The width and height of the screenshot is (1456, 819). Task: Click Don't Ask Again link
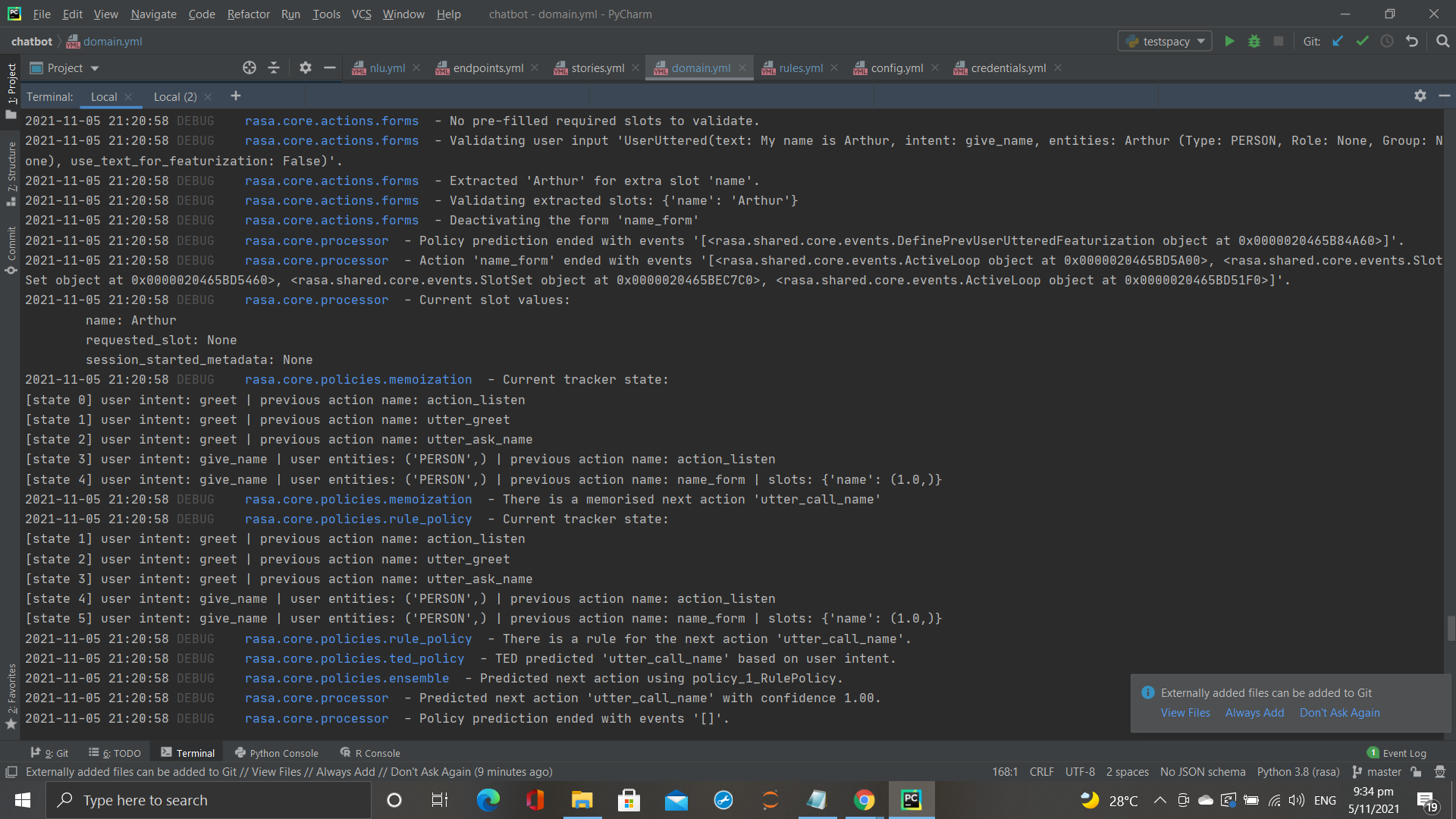click(1339, 713)
